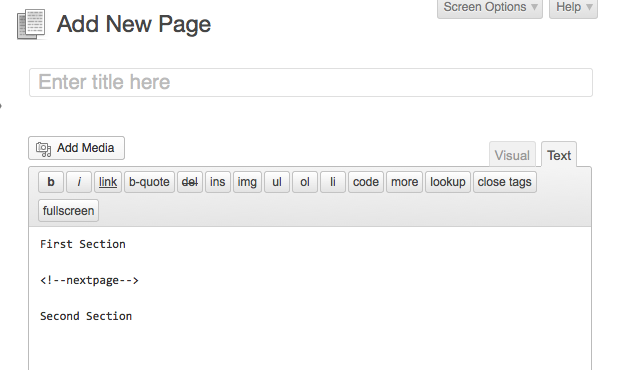Screen dimensions: 621x370
Task: Switch to the Visual editor tab
Action: point(512,155)
